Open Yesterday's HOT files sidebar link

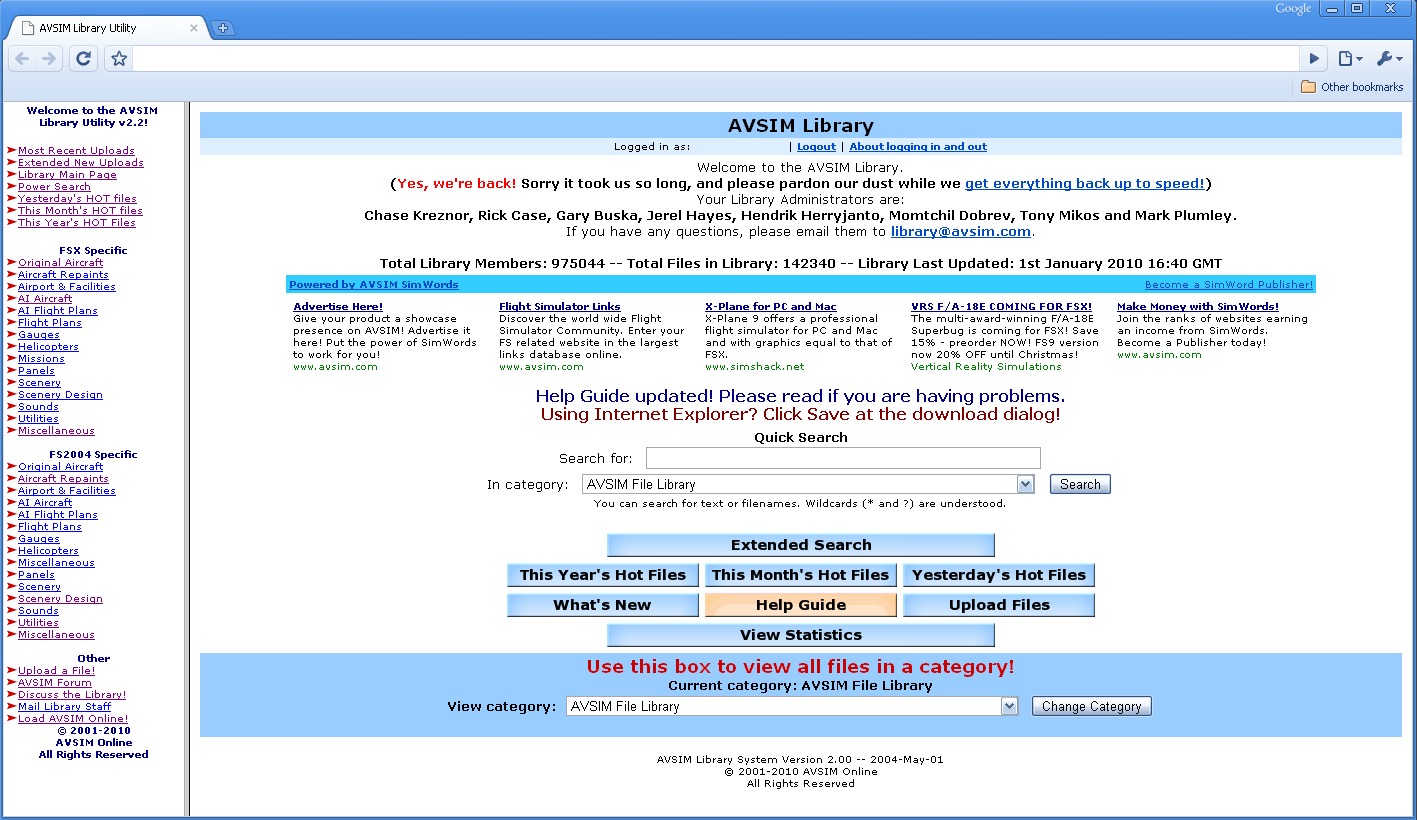pyautogui.click(x=77, y=199)
